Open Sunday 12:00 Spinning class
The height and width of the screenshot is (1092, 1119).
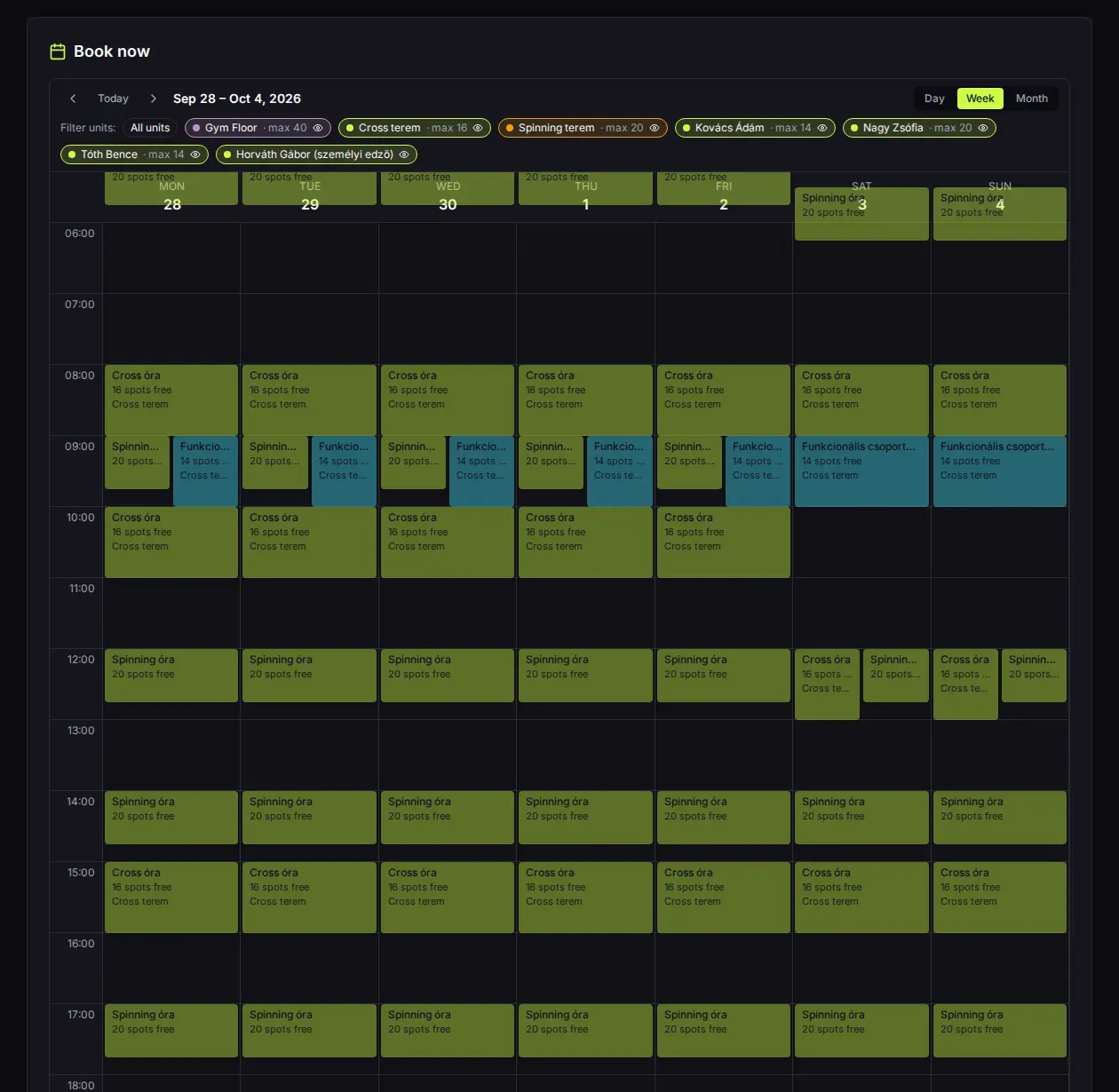(x=1034, y=675)
